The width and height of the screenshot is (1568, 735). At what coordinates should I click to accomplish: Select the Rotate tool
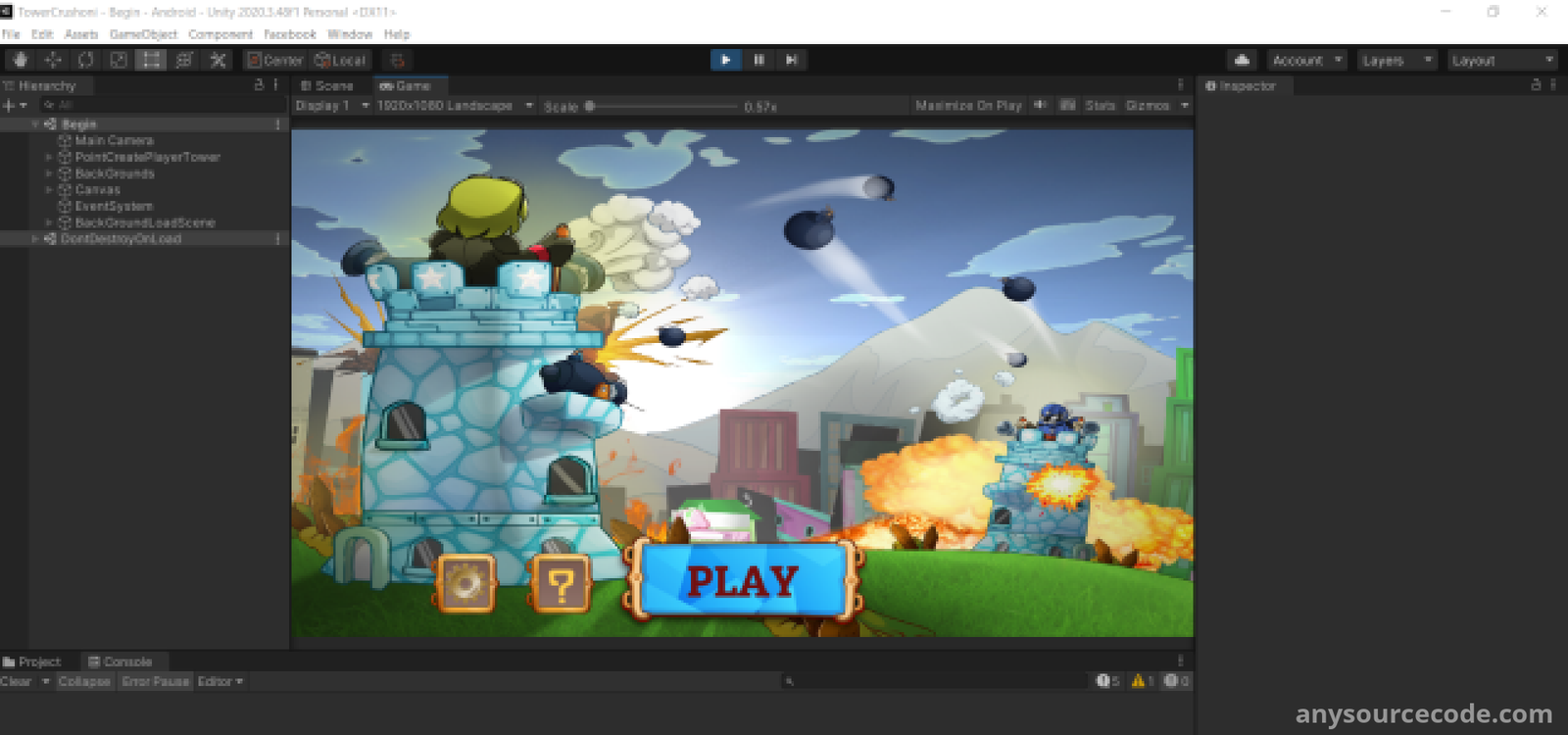(x=85, y=60)
